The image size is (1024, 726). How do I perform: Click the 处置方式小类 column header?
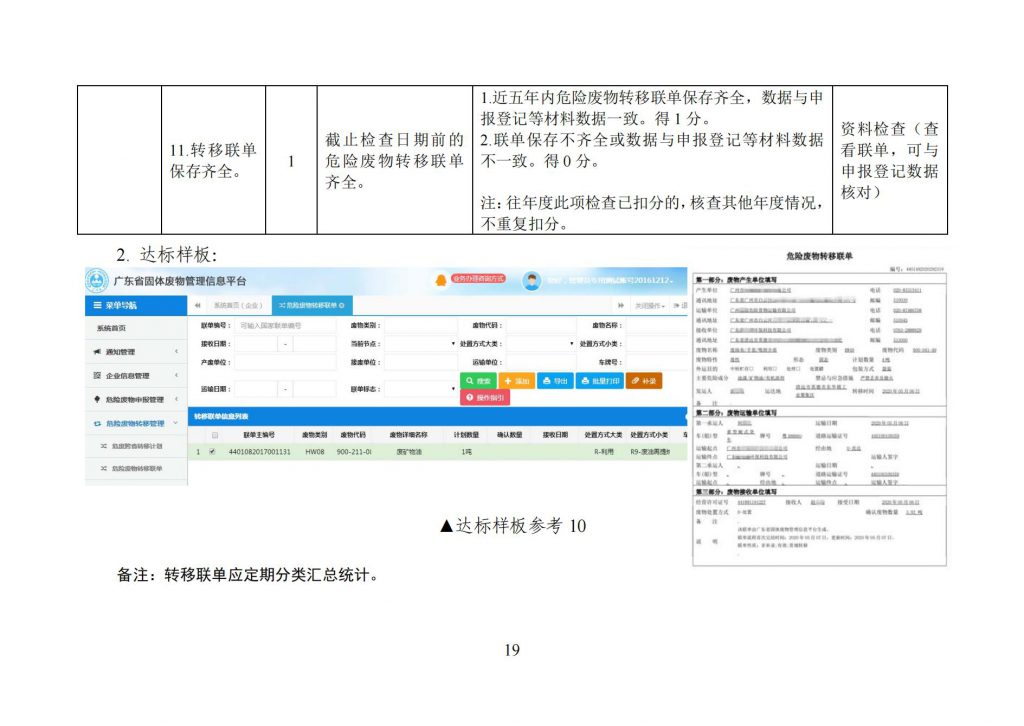[649, 435]
